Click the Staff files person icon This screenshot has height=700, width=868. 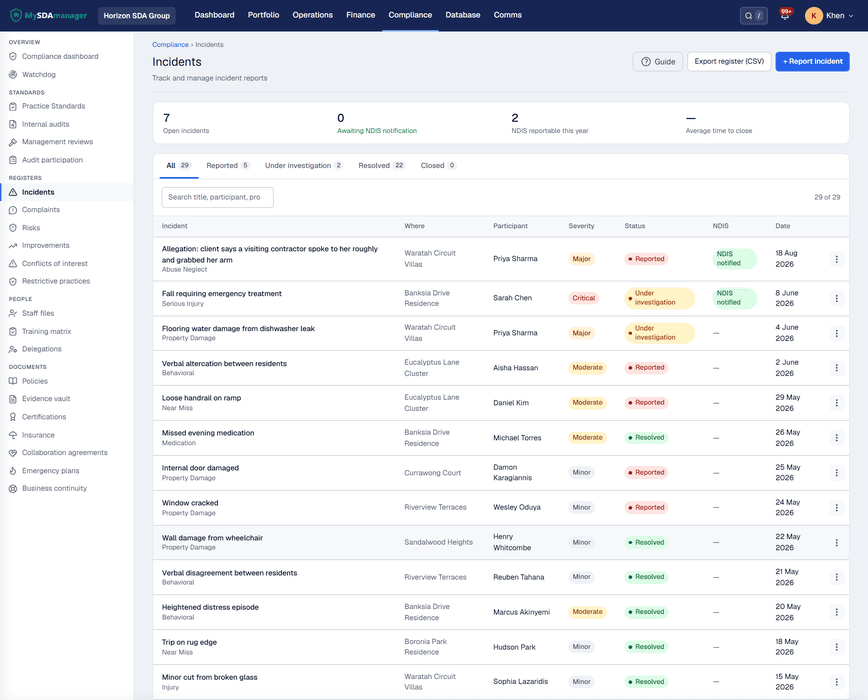[x=13, y=314]
